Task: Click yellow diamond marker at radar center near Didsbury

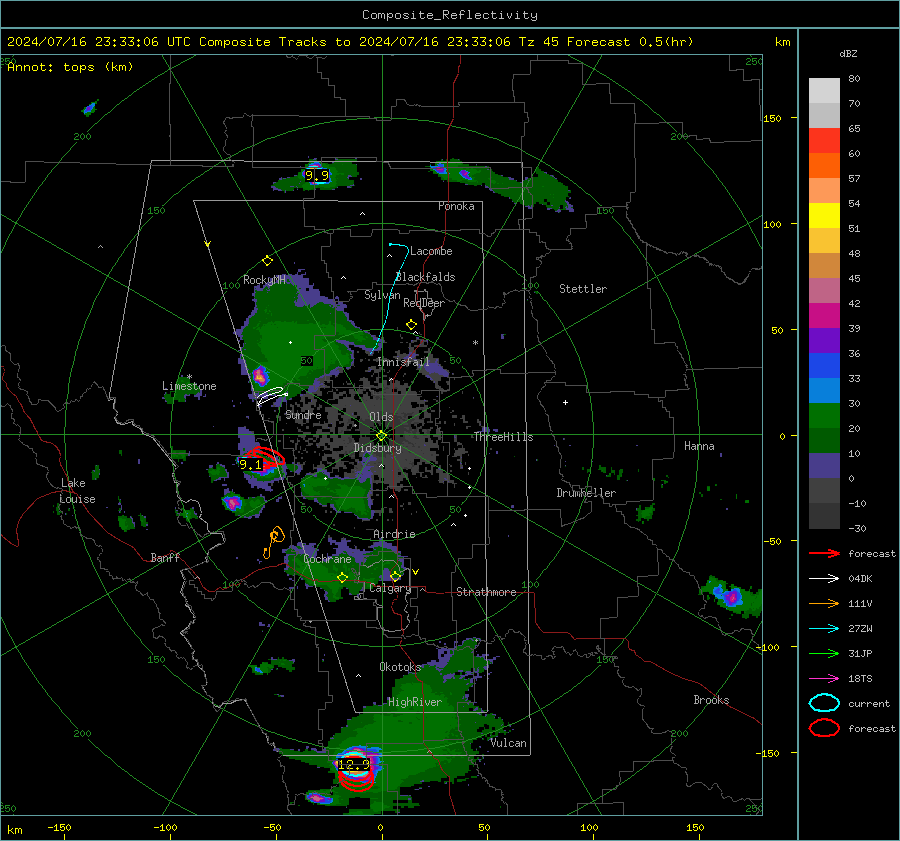Action: pyautogui.click(x=381, y=436)
